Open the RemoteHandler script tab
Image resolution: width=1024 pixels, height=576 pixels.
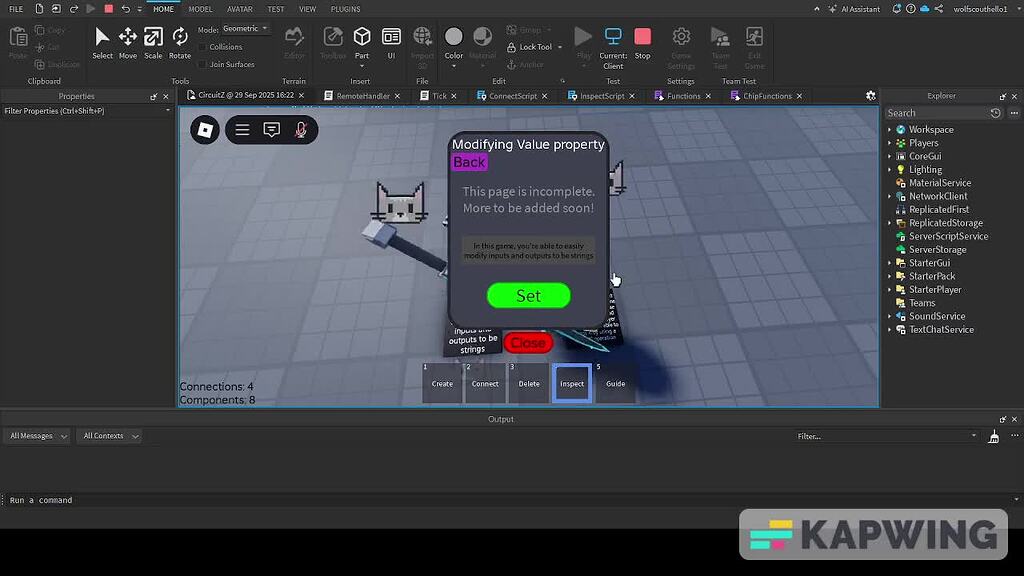363,96
